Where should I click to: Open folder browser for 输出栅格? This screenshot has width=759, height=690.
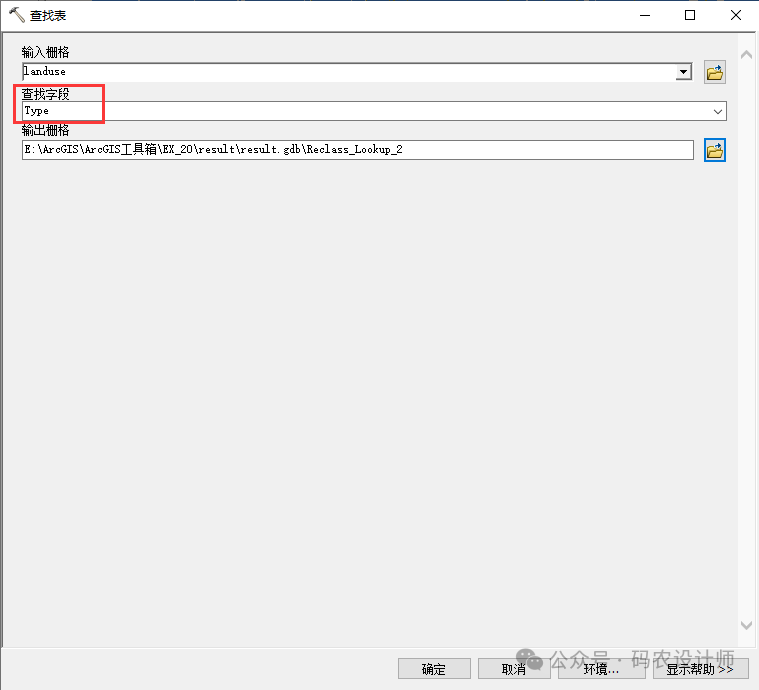[714, 150]
